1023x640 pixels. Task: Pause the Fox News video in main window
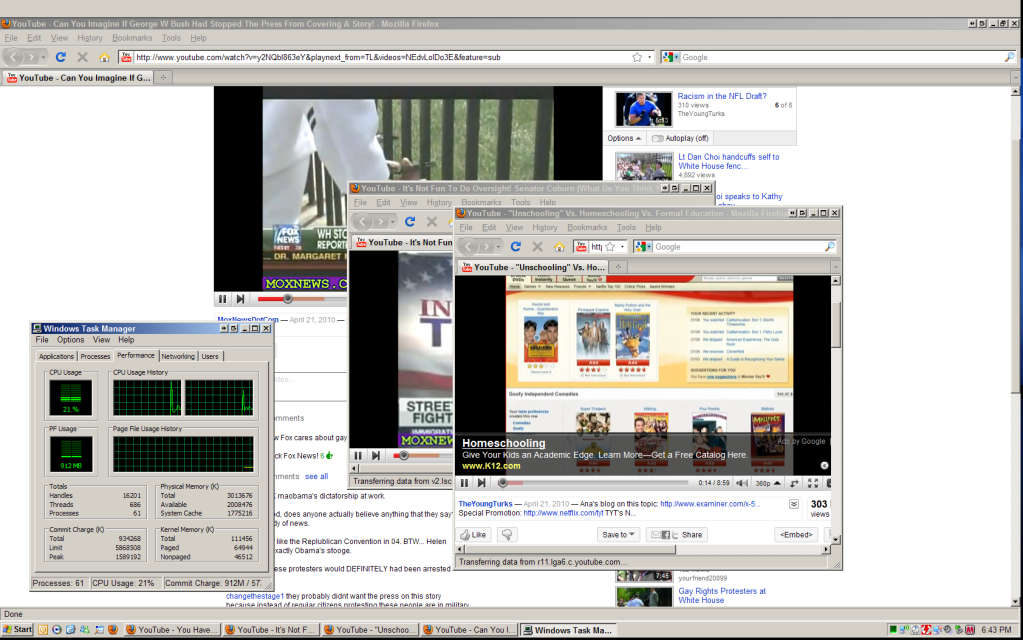[x=222, y=299]
